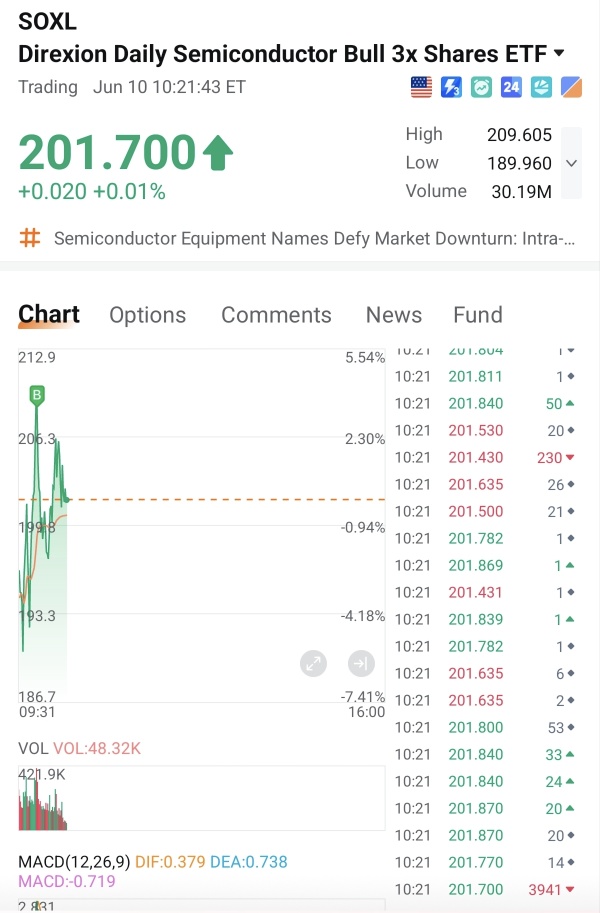The width and height of the screenshot is (600, 913).
Task: Select the 201.700 trade with 3941 volume
Action: click(x=485, y=890)
